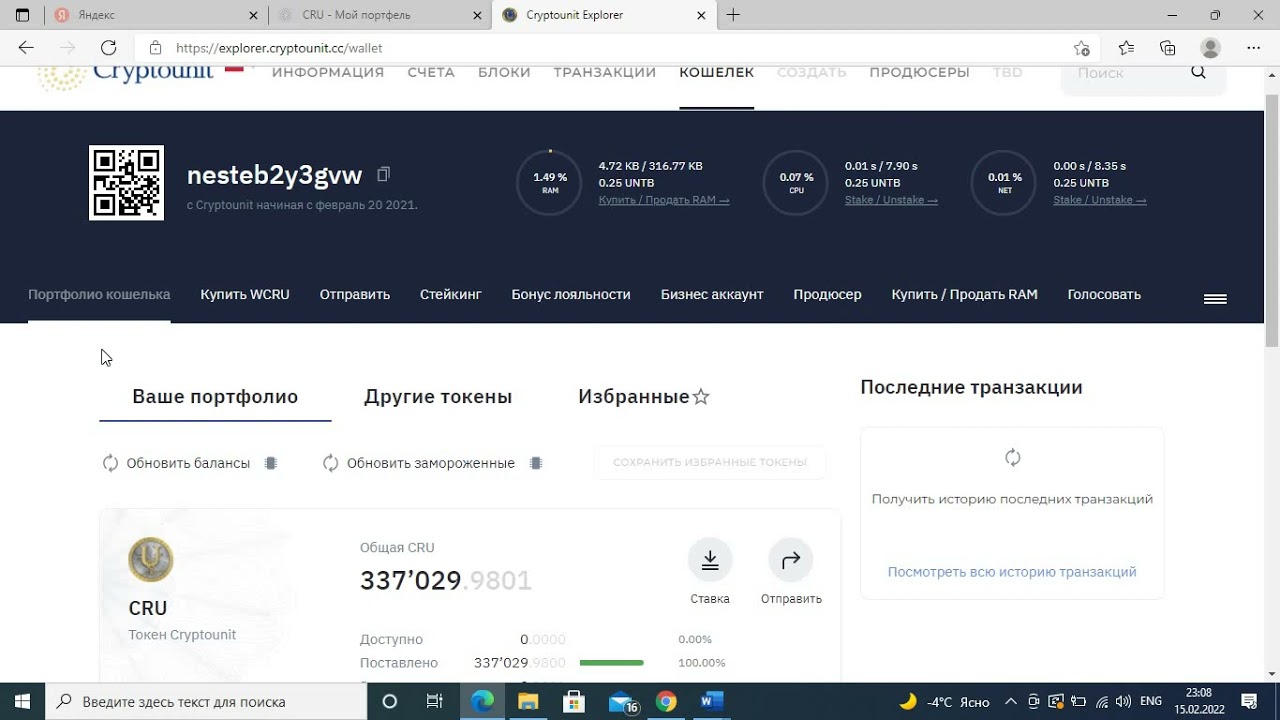This screenshot has width=1280, height=720.
Task: Open БЛОКИ menu item
Action: coord(504,72)
